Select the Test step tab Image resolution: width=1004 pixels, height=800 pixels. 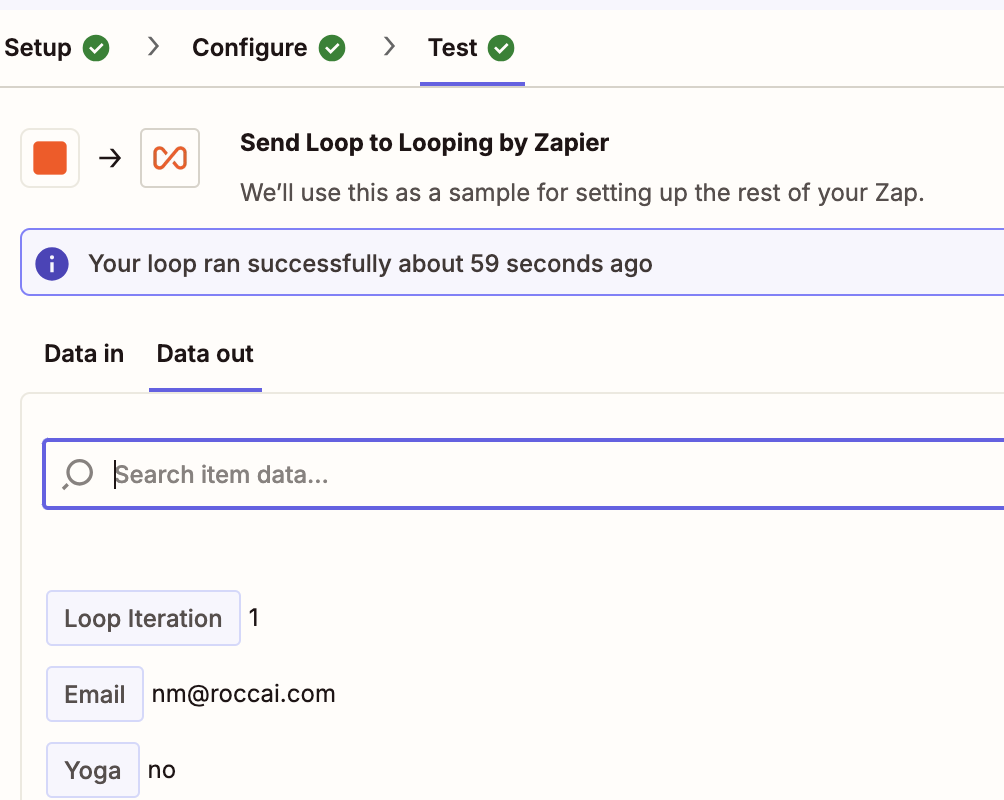coord(471,47)
